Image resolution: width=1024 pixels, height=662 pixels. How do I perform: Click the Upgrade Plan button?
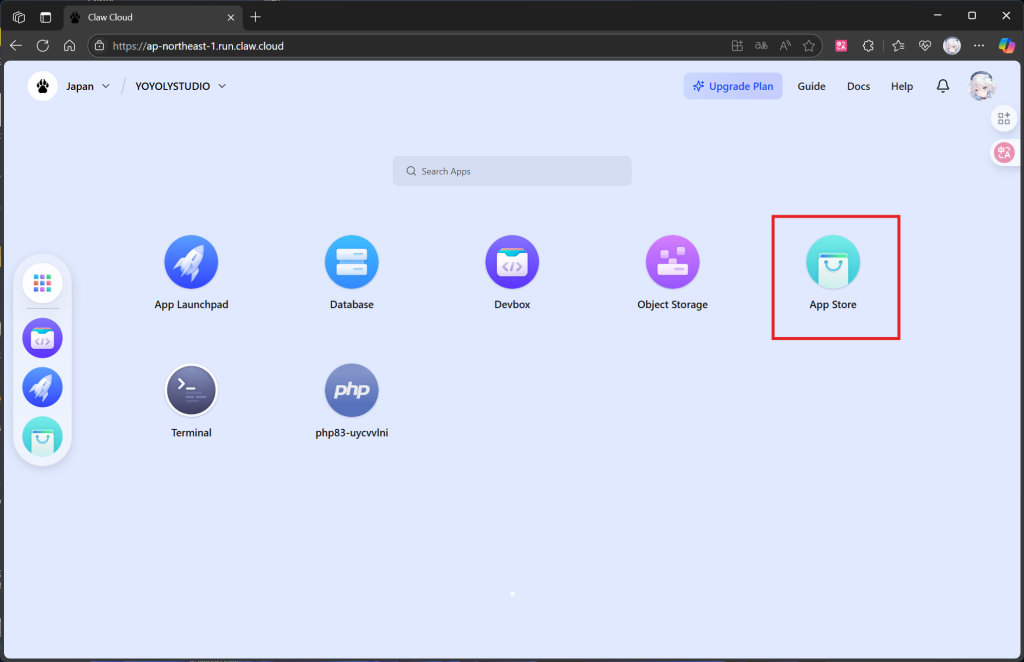pos(733,86)
